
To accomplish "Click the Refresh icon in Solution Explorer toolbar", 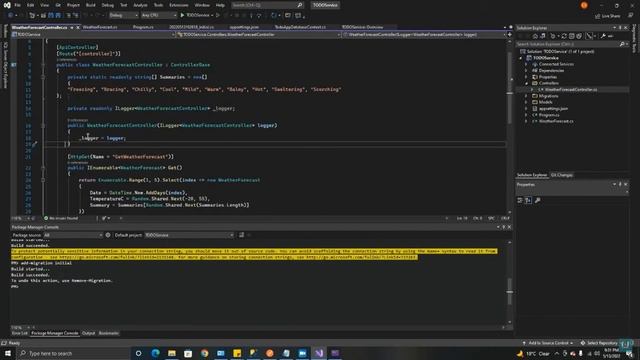I will (x=564, y=36).
